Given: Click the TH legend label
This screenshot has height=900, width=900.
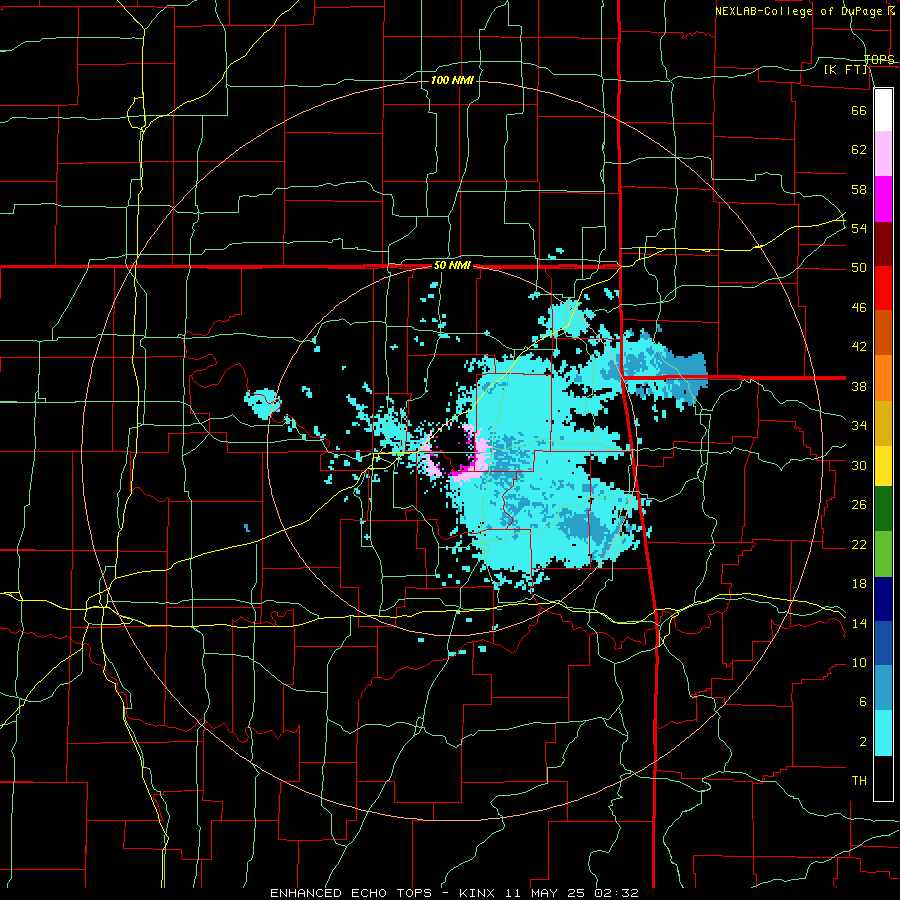Looking at the screenshot, I should (x=859, y=781).
